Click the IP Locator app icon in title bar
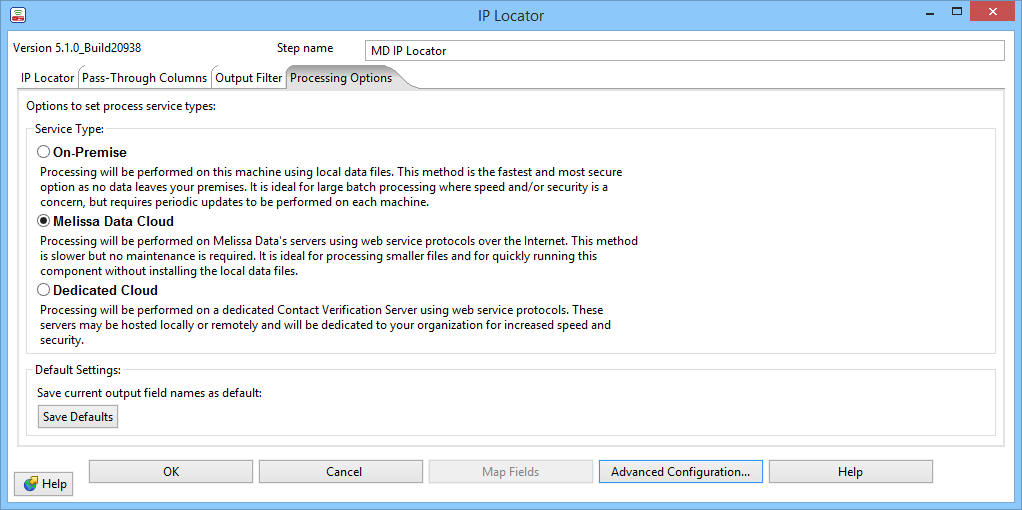The height and width of the screenshot is (510, 1022). click(17, 15)
